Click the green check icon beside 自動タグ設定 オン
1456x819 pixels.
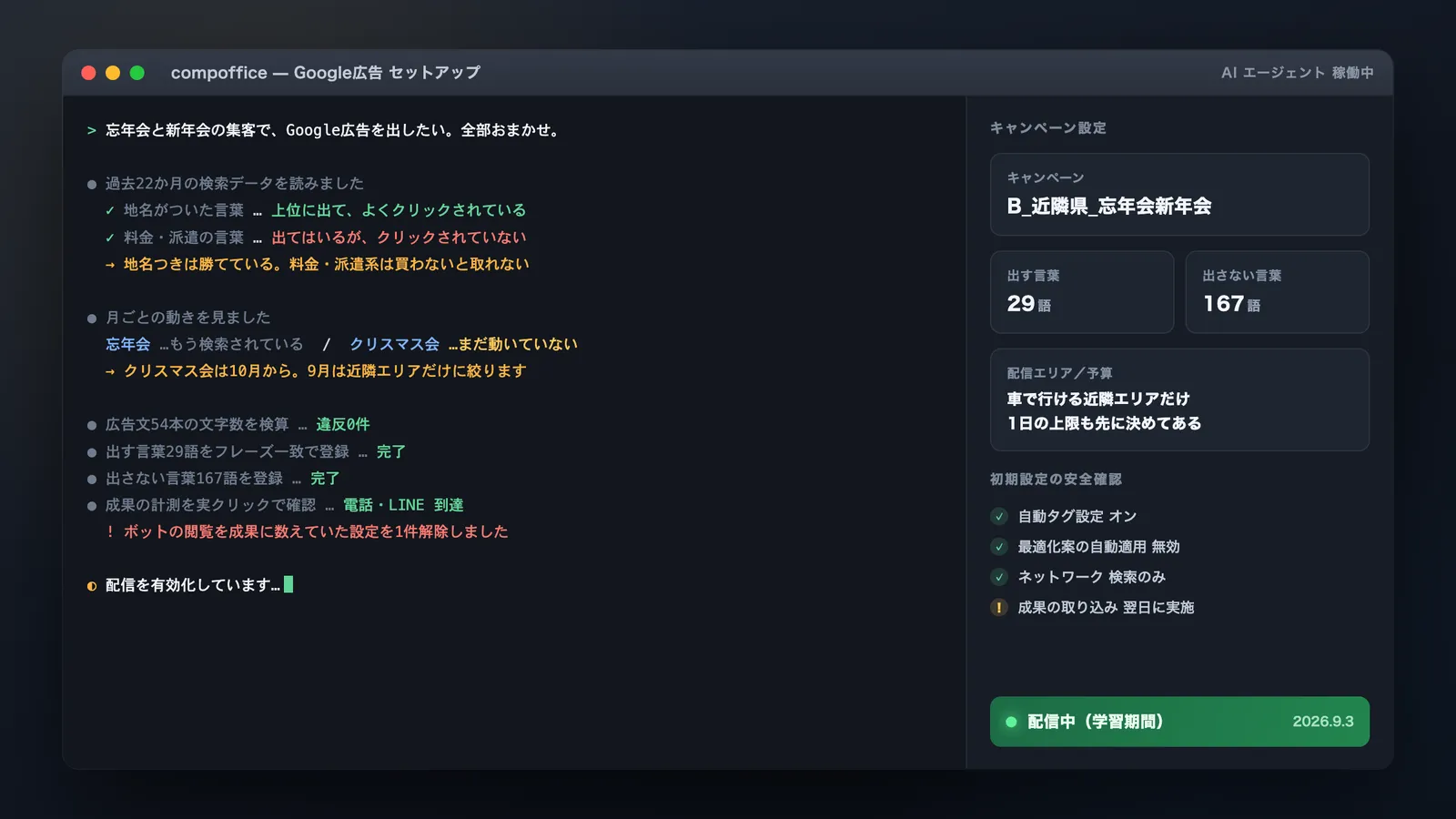(999, 516)
